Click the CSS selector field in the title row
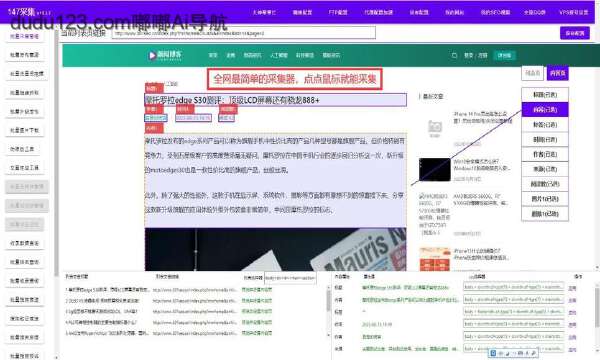Image resolution: width=600 pixels, height=360 pixels. coord(514,287)
